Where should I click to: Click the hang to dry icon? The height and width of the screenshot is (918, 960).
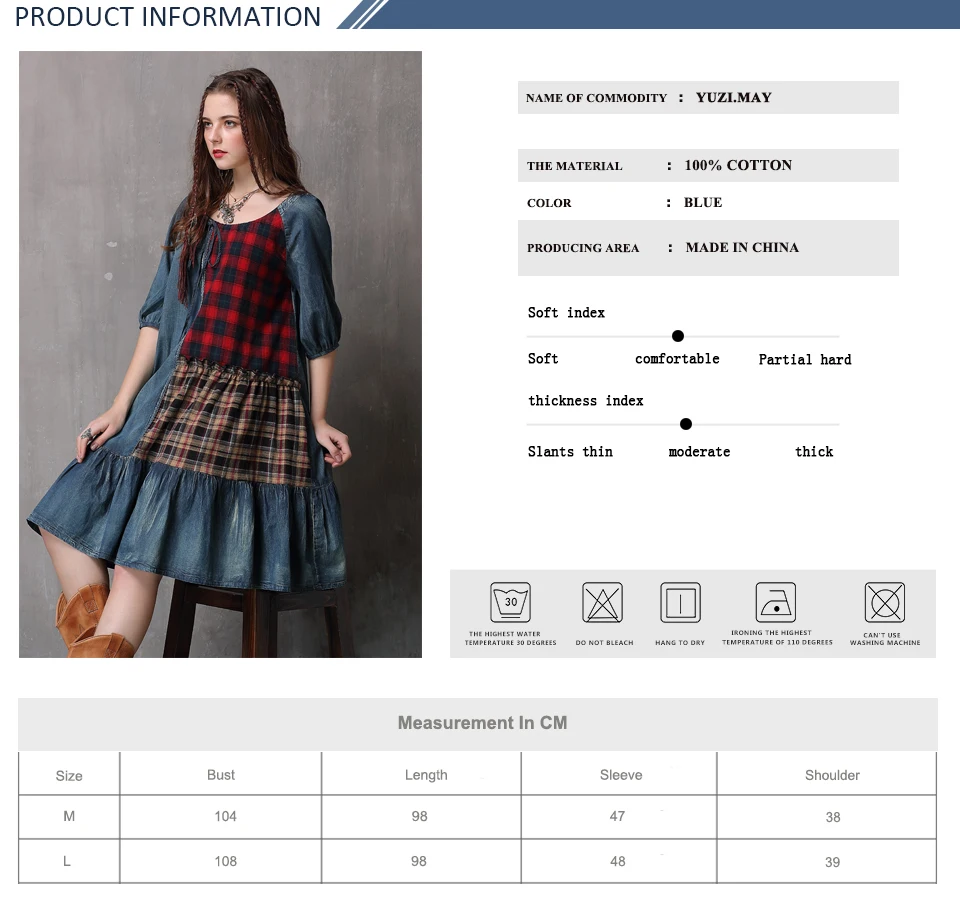[x=680, y=602]
